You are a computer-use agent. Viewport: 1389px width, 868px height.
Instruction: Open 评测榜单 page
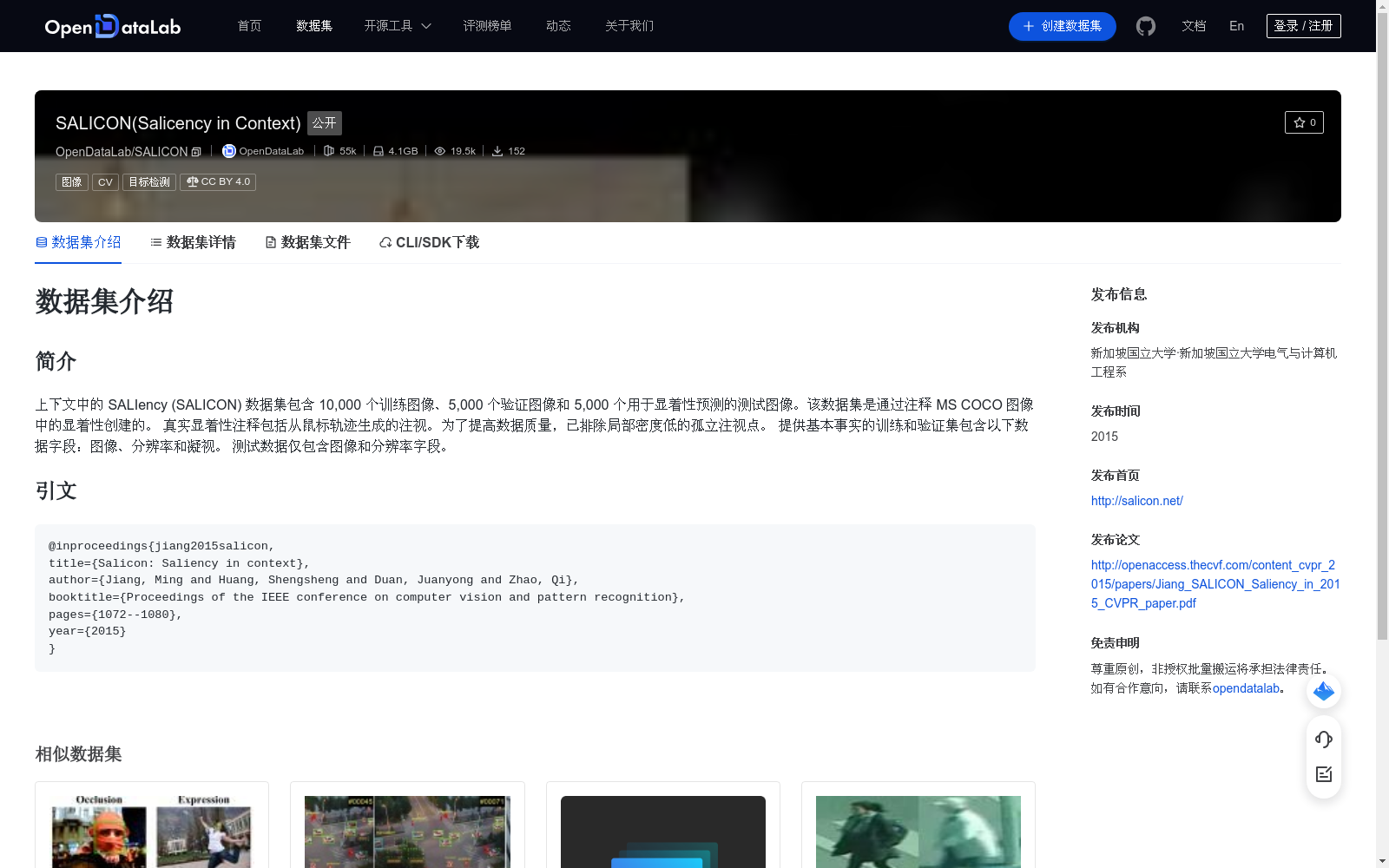click(487, 26)
